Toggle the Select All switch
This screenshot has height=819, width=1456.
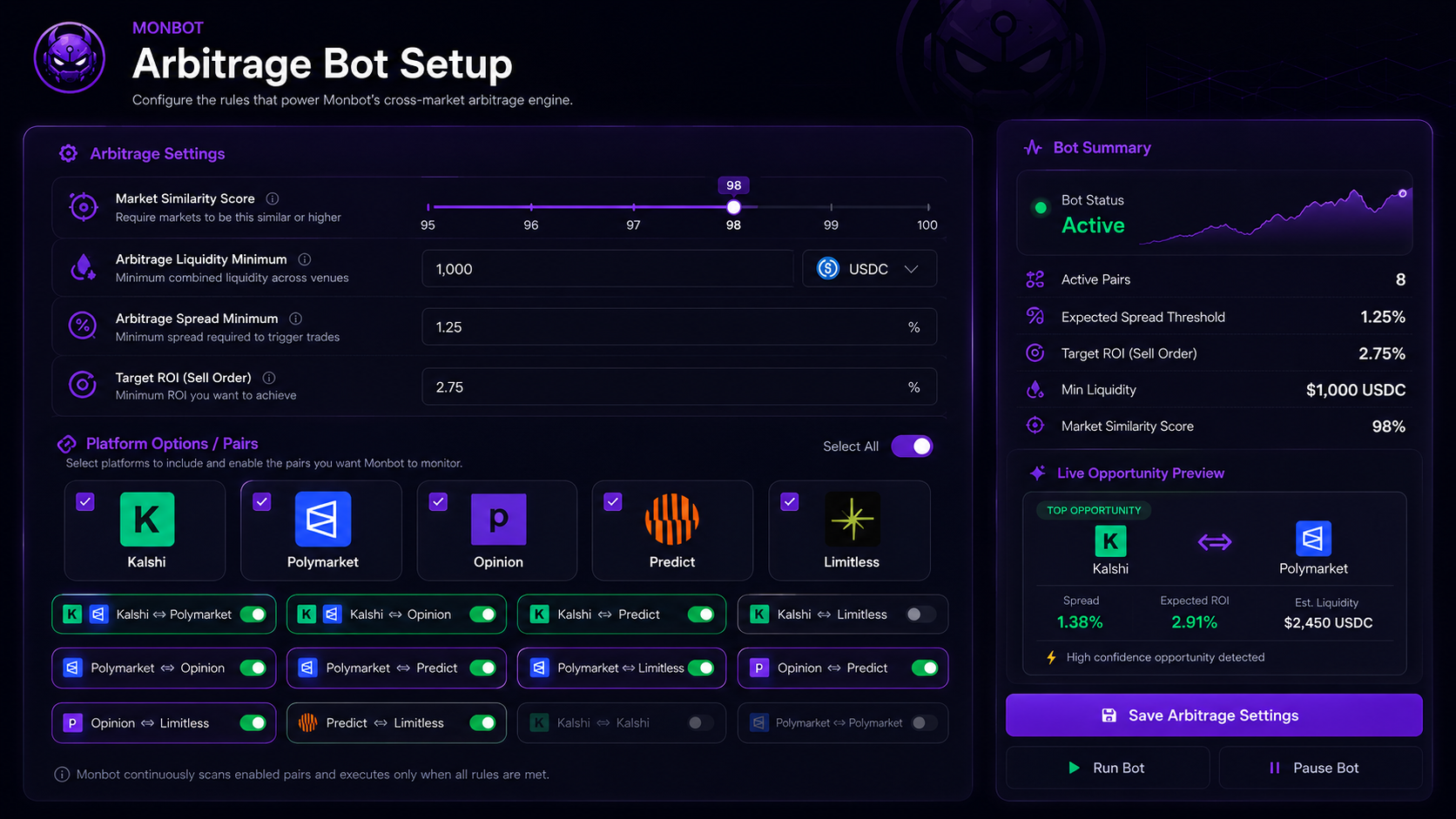912,446
